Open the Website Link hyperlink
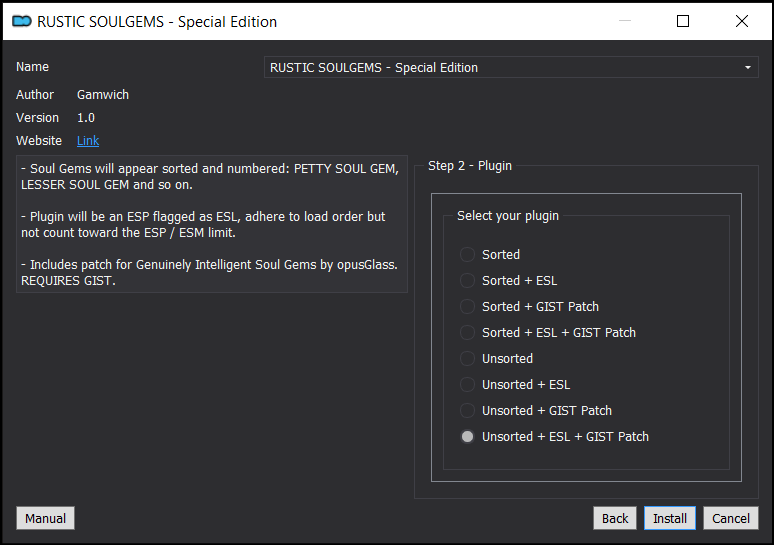 click(88, 141)
